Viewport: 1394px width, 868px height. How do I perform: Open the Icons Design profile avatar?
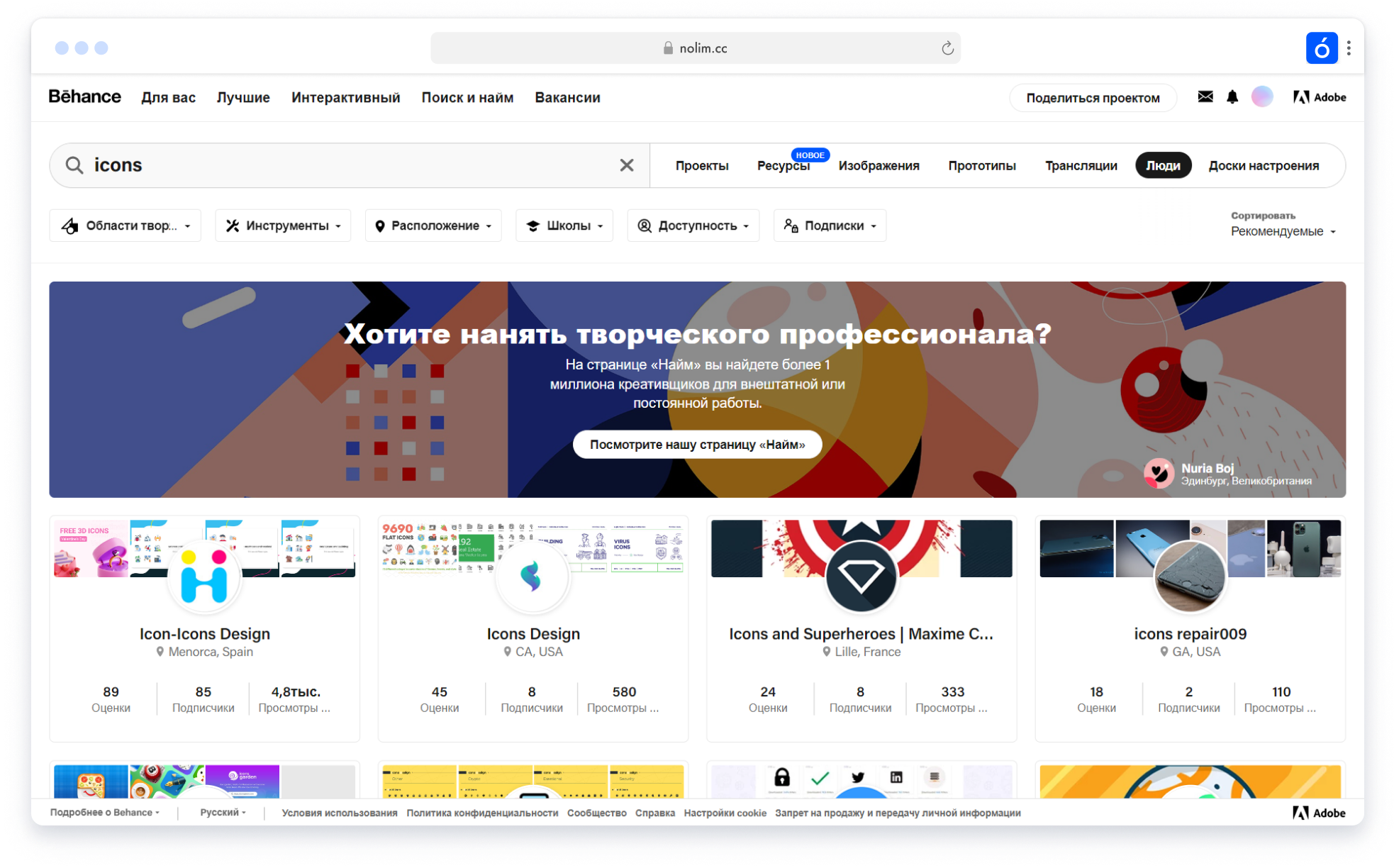coord(532,577)
